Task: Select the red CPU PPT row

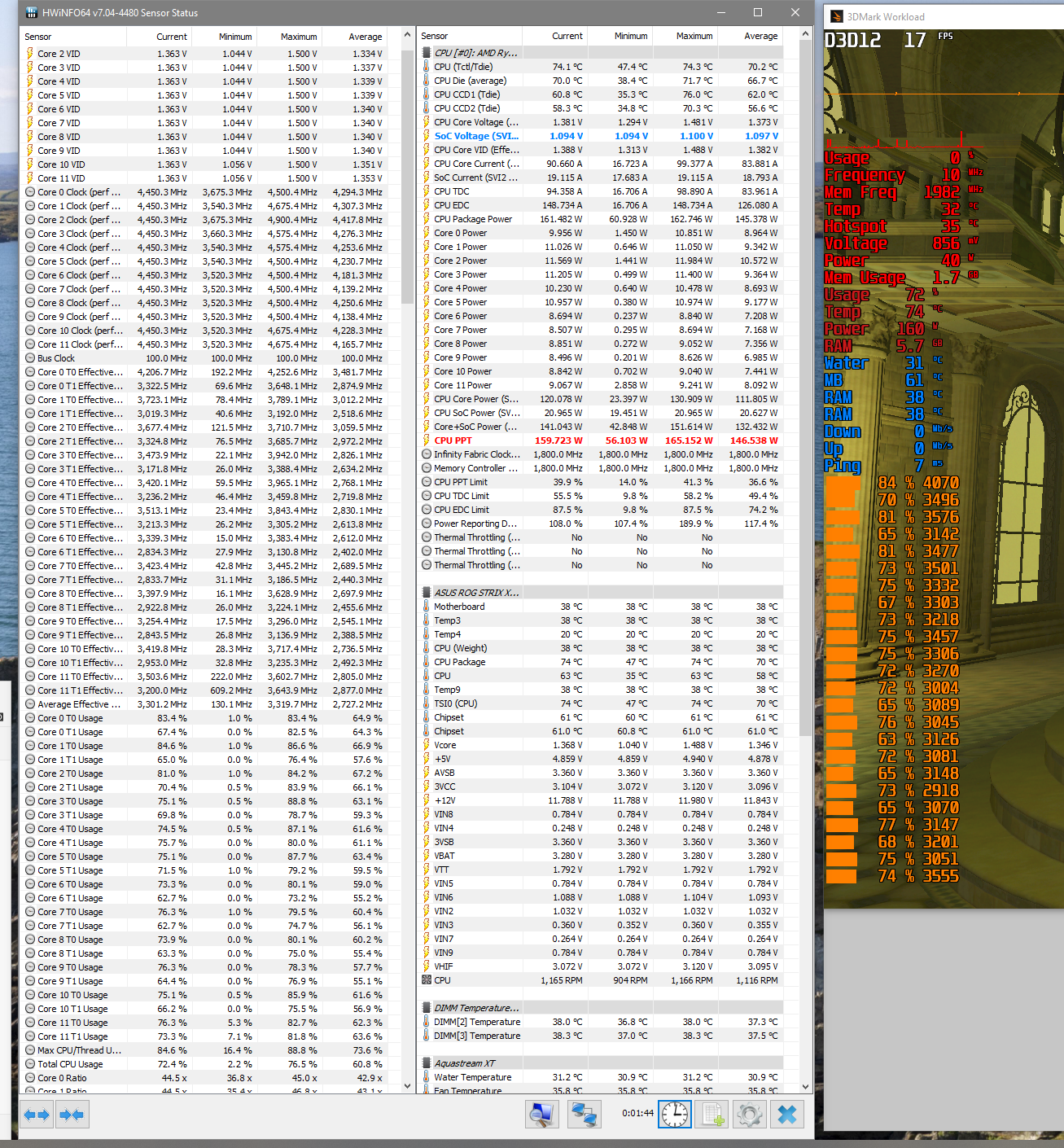Action: [601, 440]
